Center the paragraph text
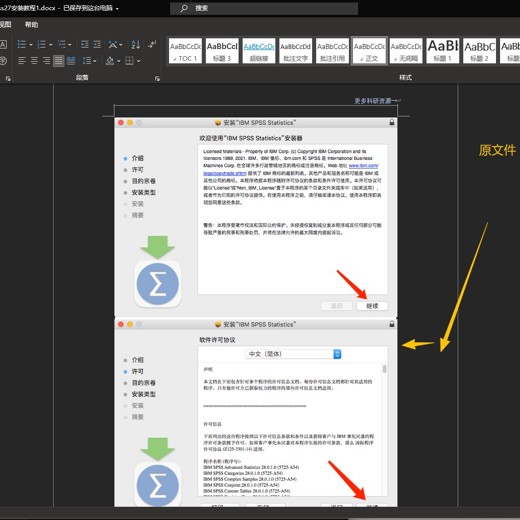 pyautogui.click(x=34, y=61)
